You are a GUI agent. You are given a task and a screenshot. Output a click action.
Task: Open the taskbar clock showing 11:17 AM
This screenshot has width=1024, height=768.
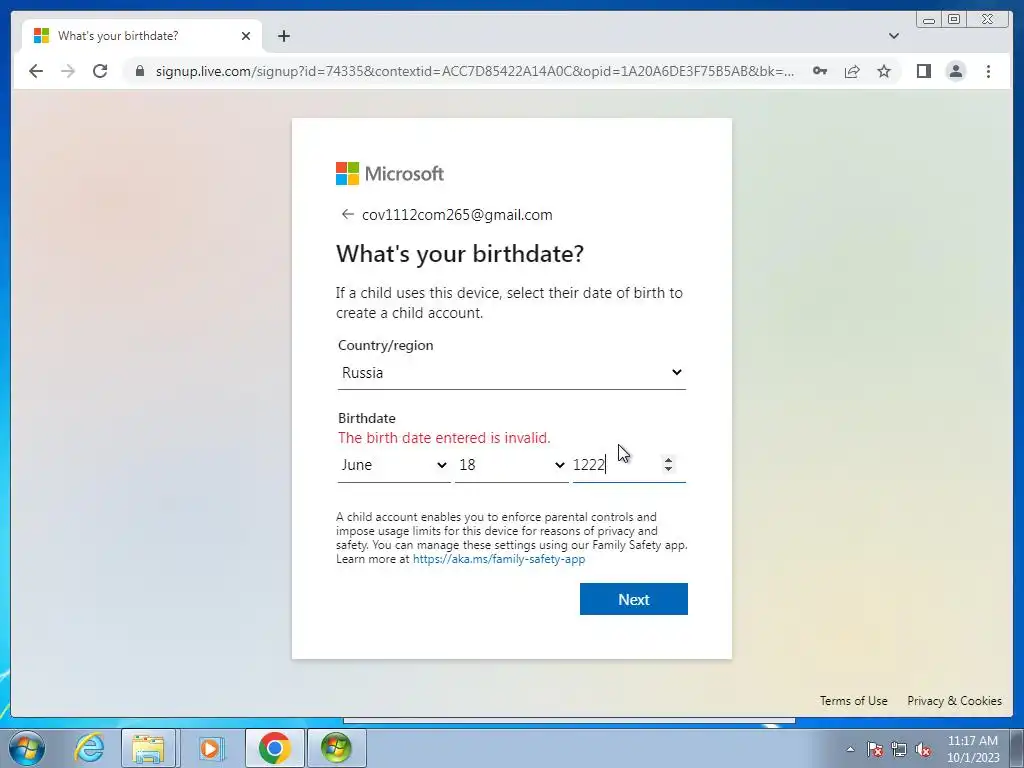point(973,748)
